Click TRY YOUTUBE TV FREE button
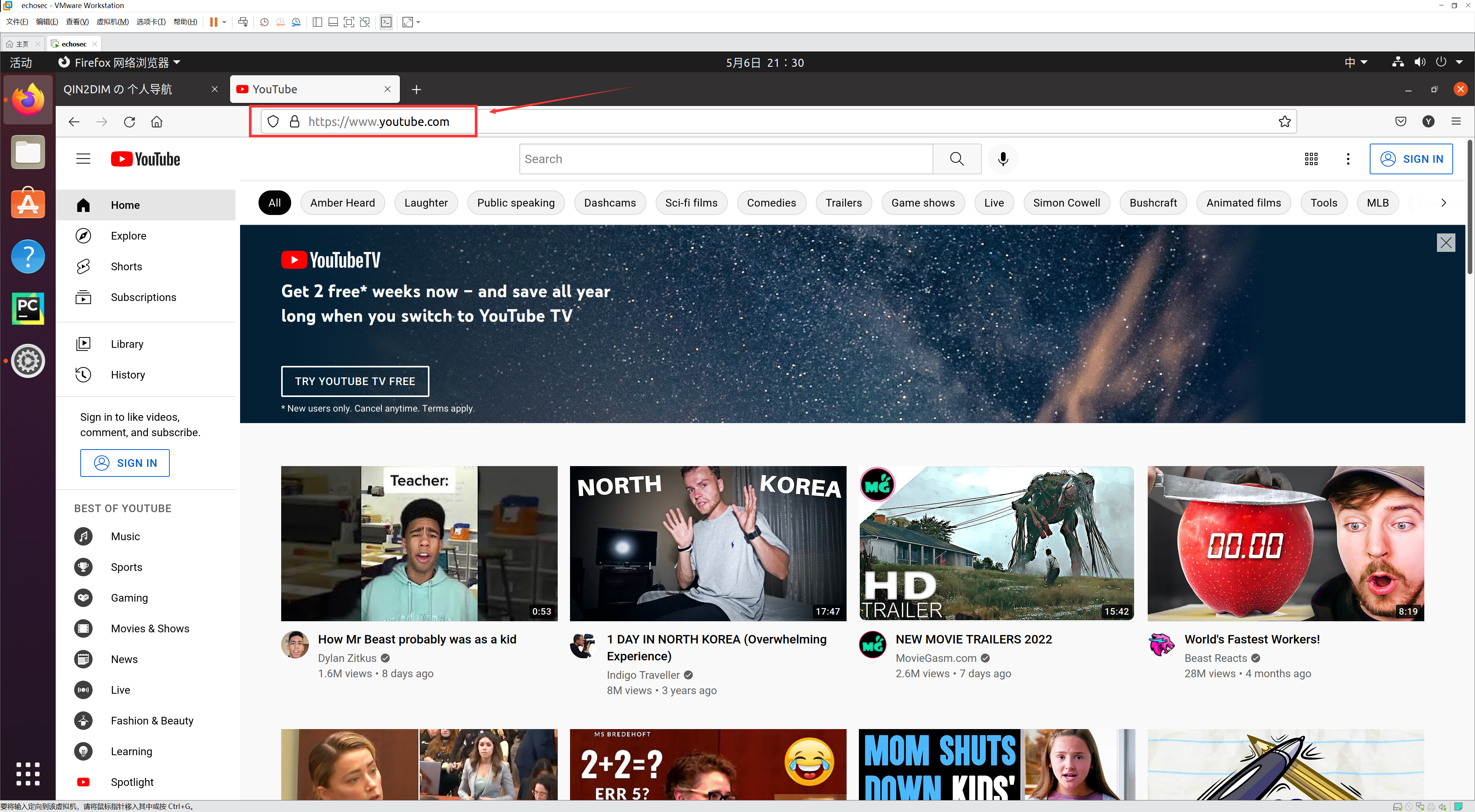The image size is (1475, 812). (x=355, y=381)
